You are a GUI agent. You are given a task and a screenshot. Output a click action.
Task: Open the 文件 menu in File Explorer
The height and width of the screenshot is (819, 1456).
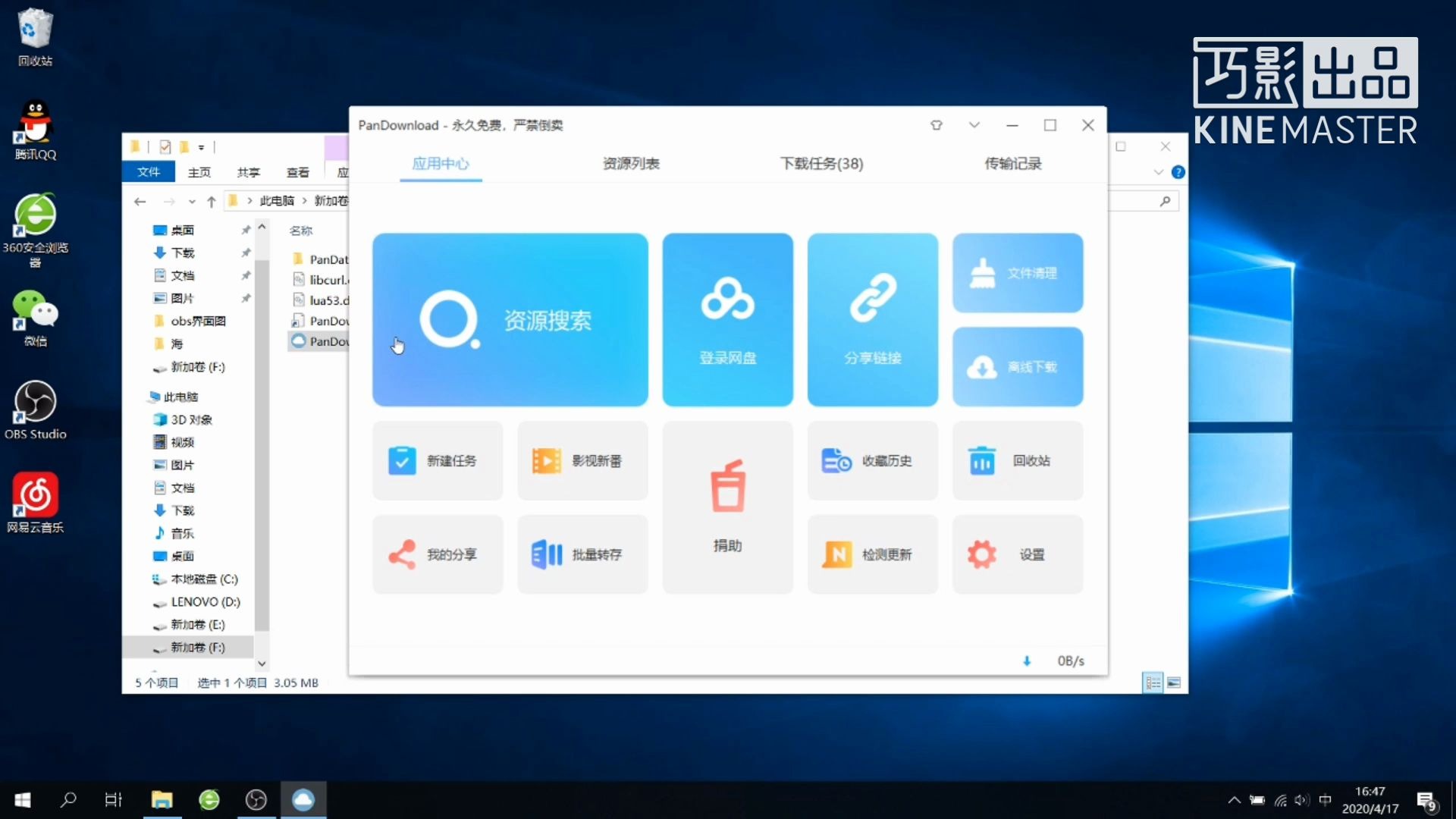(x=149, y=172)
